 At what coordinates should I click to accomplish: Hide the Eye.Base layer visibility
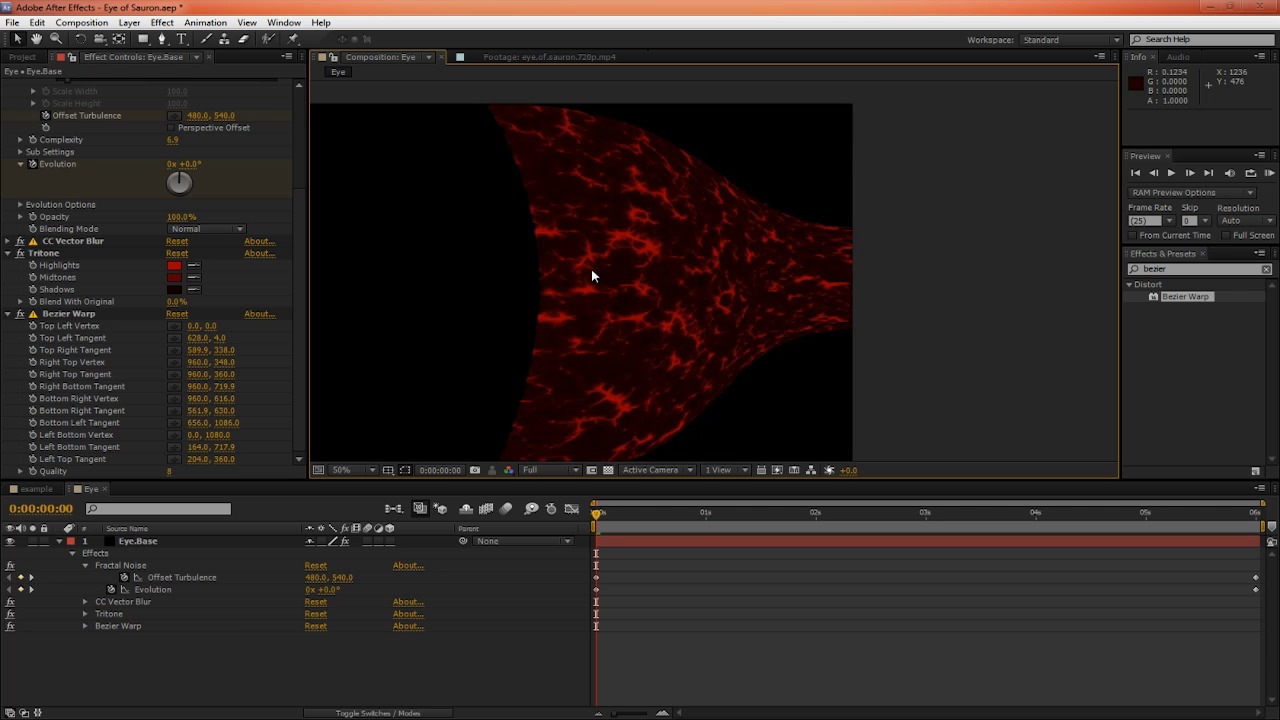(x=10, y=541)
